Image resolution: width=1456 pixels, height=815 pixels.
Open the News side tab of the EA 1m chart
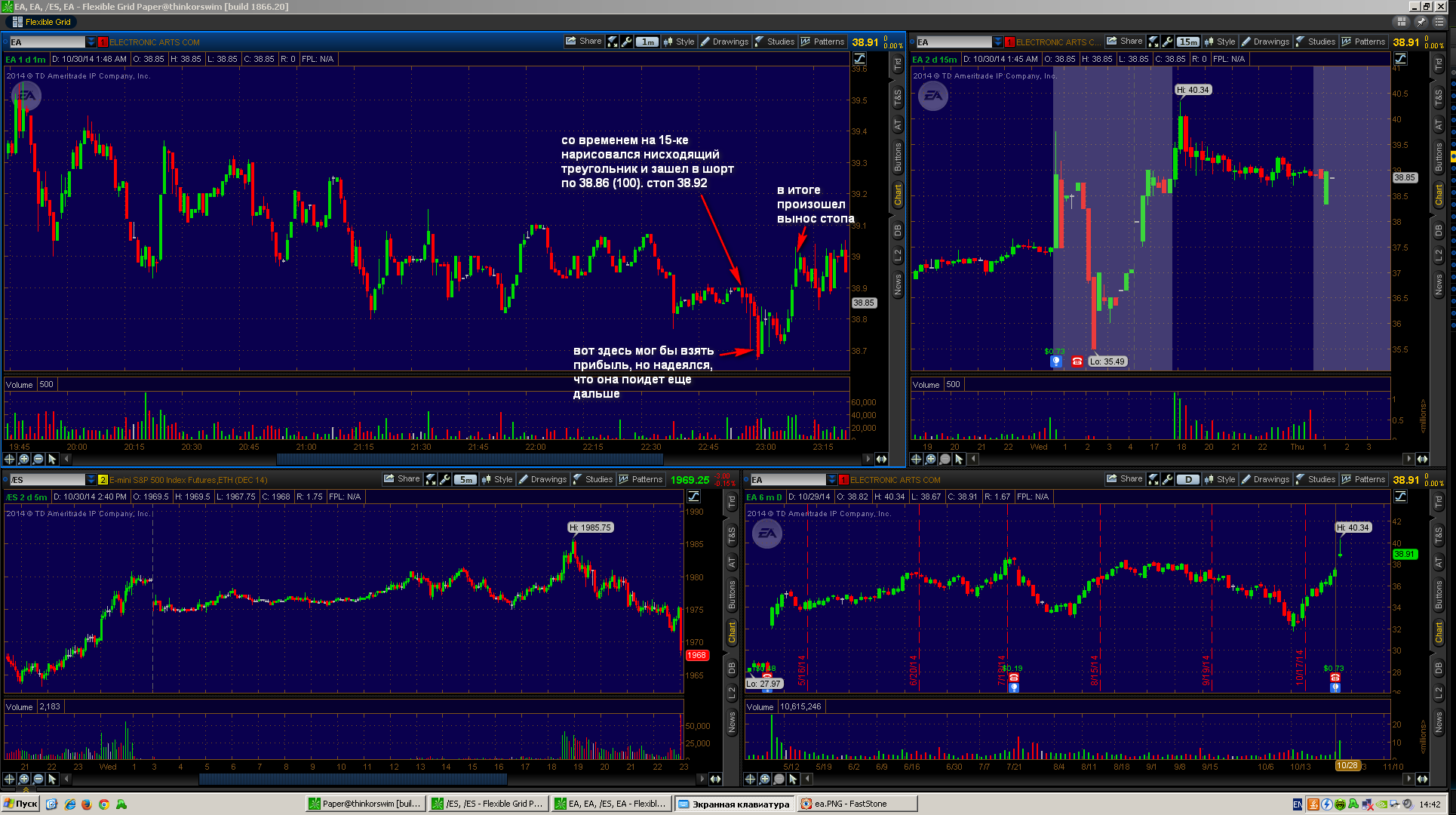pos(898,284)
